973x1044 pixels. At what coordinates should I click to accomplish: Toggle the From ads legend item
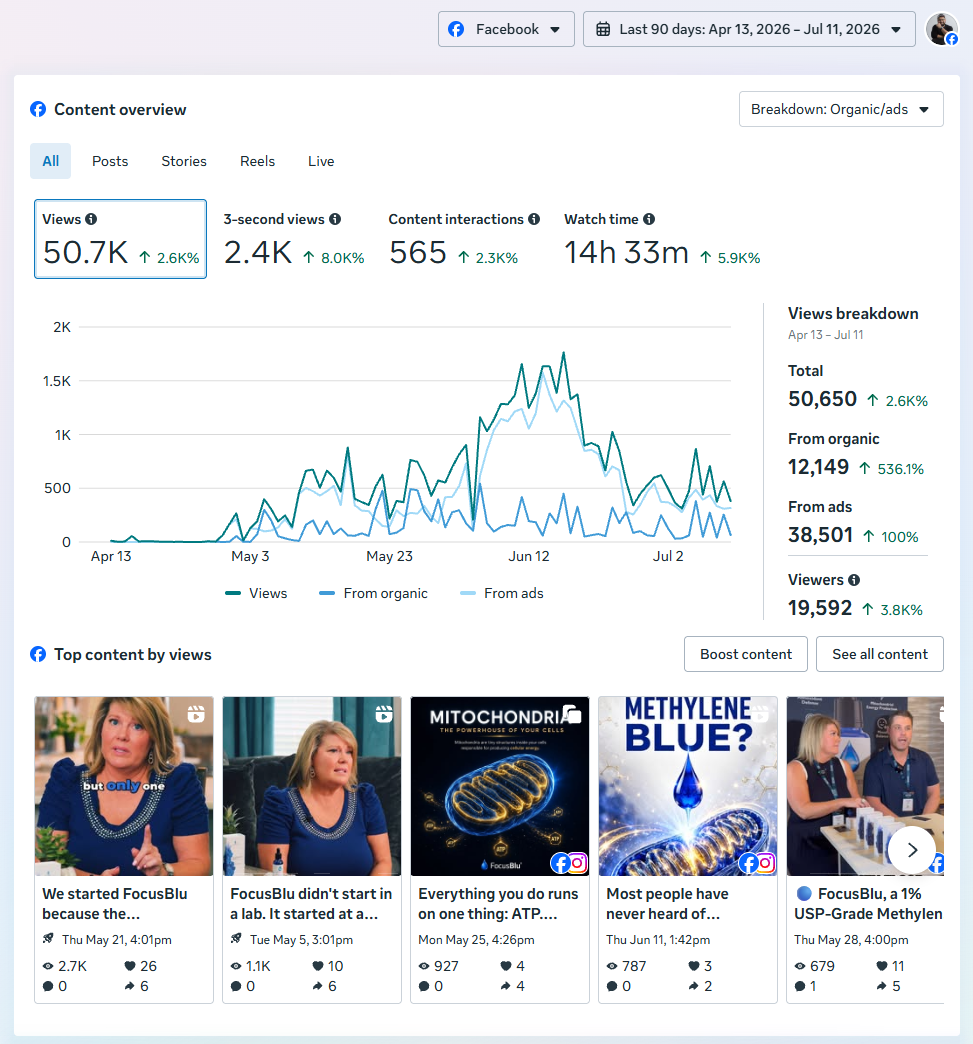[x=502, y=593]
